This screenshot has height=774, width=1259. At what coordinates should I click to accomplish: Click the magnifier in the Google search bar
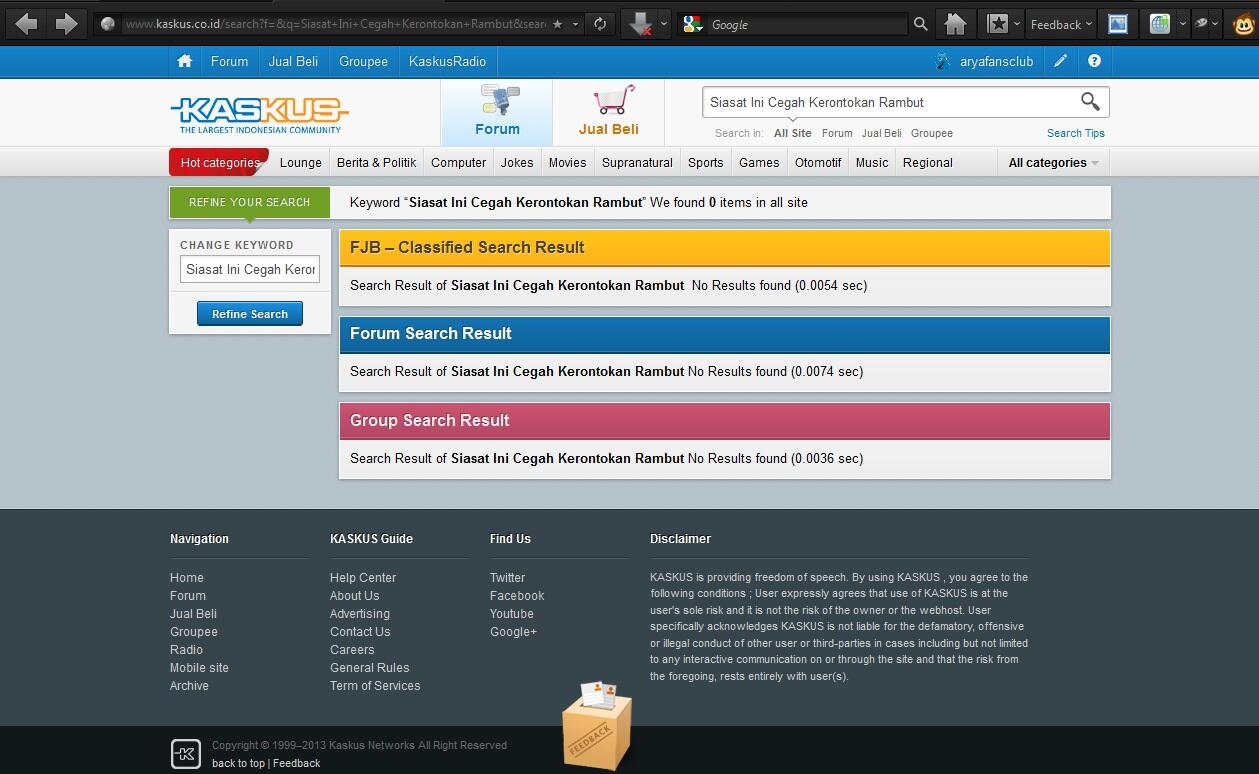pos(920,24)
